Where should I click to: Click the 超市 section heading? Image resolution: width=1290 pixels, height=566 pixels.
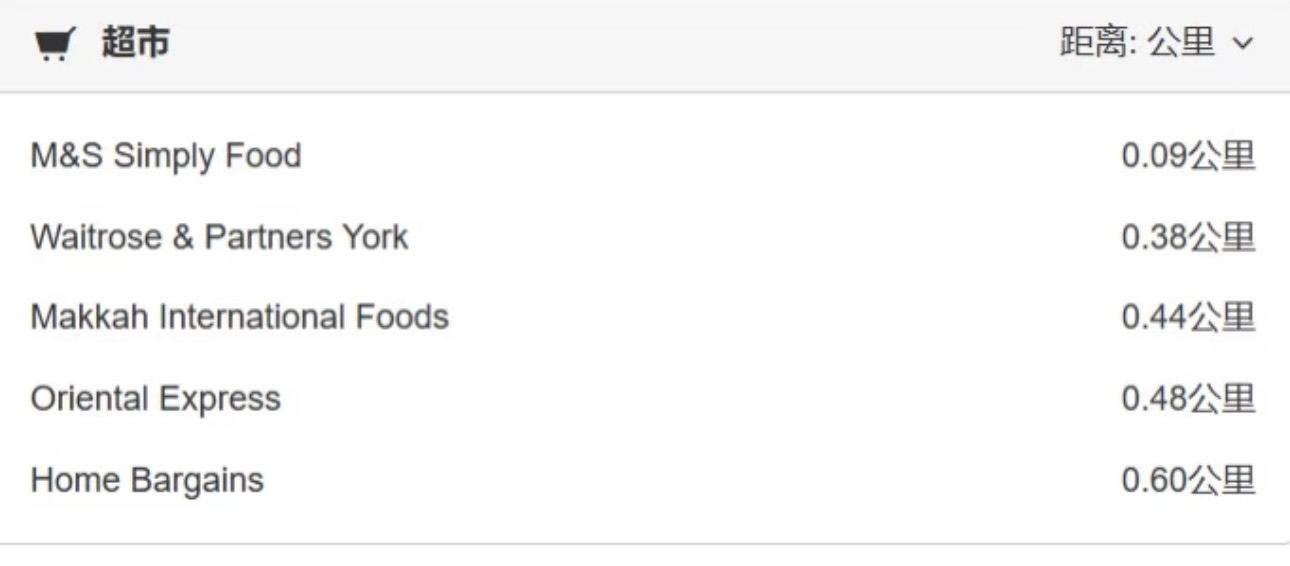pyautogui.click(x=135, y=43)
